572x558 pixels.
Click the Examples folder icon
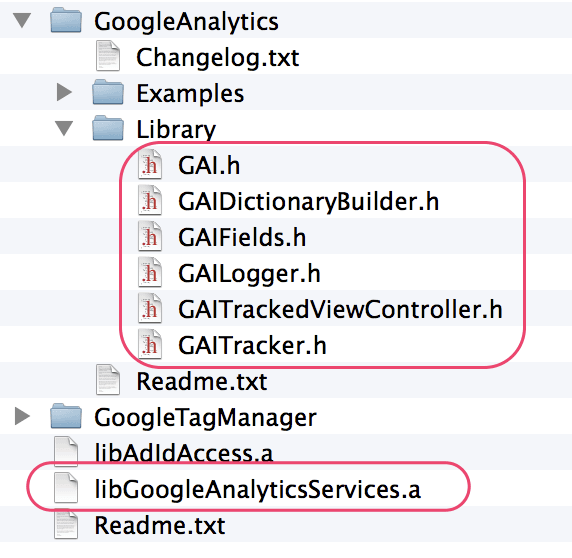108,92
